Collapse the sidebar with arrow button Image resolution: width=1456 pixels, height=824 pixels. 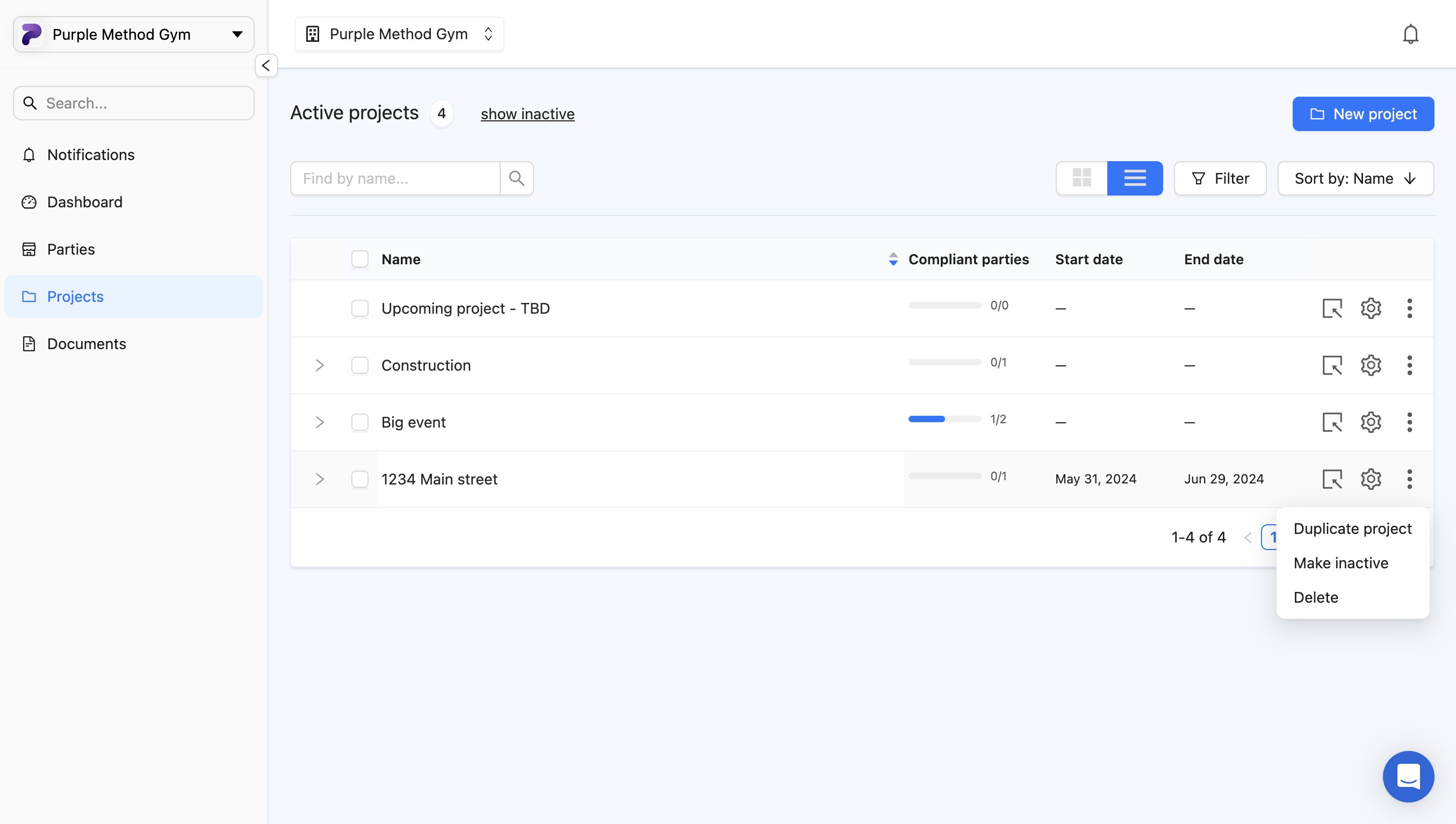click(266, 66)
